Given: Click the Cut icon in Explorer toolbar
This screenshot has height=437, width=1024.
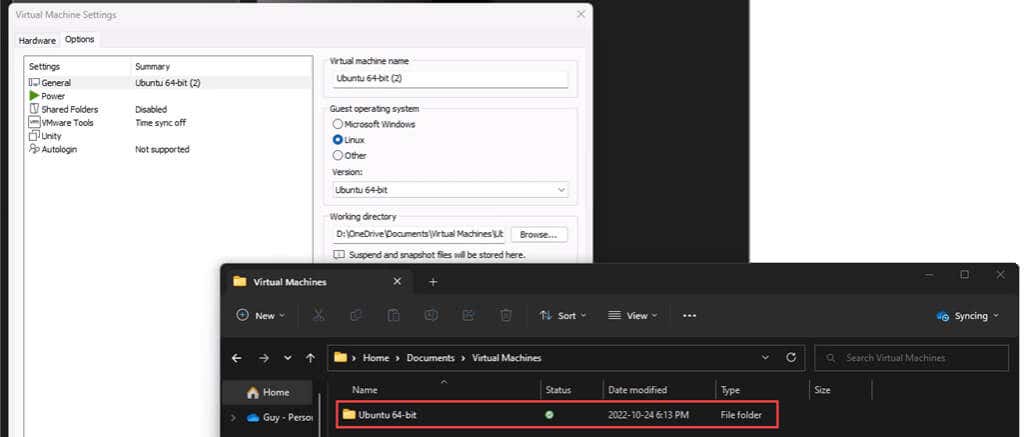Looking at the screenshot, I should coord(318,315).
